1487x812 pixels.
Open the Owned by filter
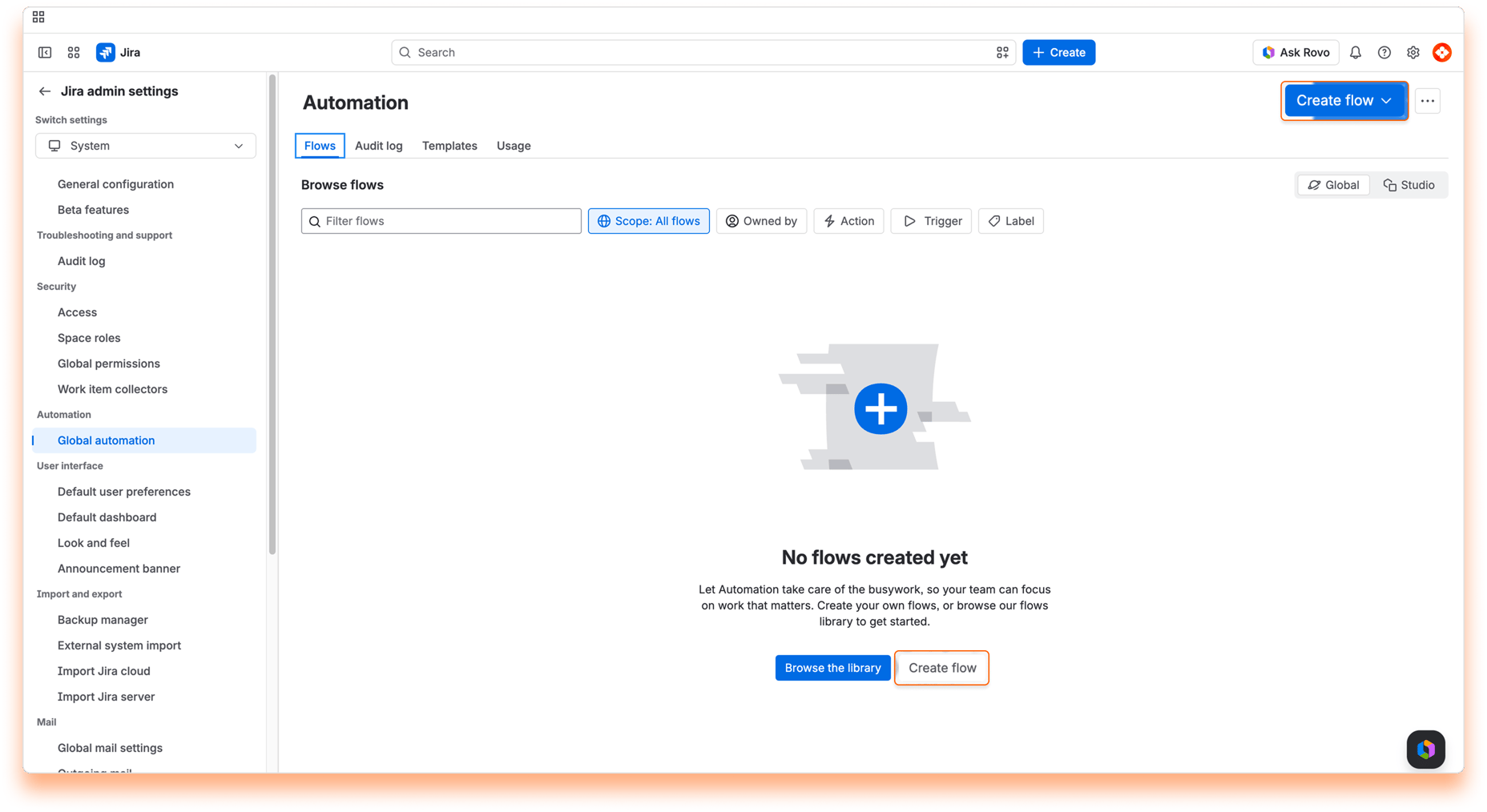point(761,221)
